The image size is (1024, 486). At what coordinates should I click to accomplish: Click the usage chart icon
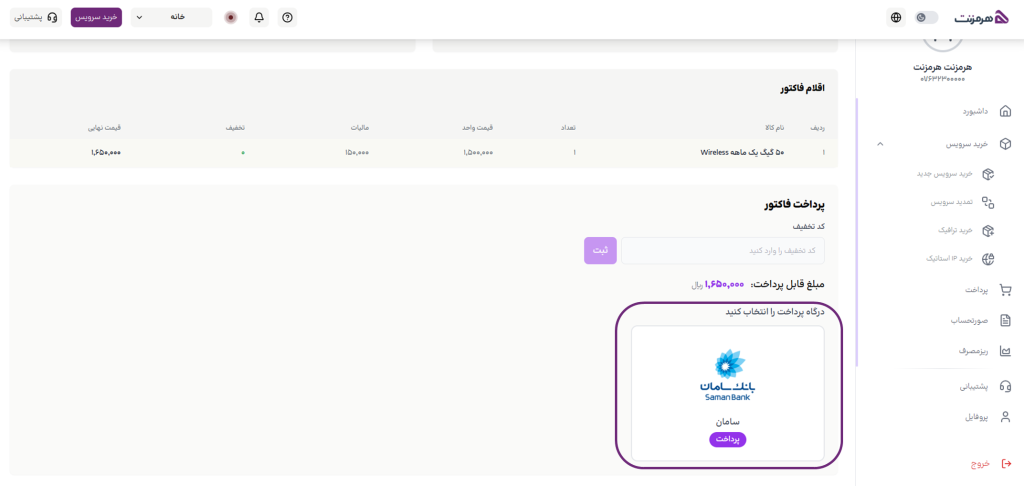(x=1006, y=351)
